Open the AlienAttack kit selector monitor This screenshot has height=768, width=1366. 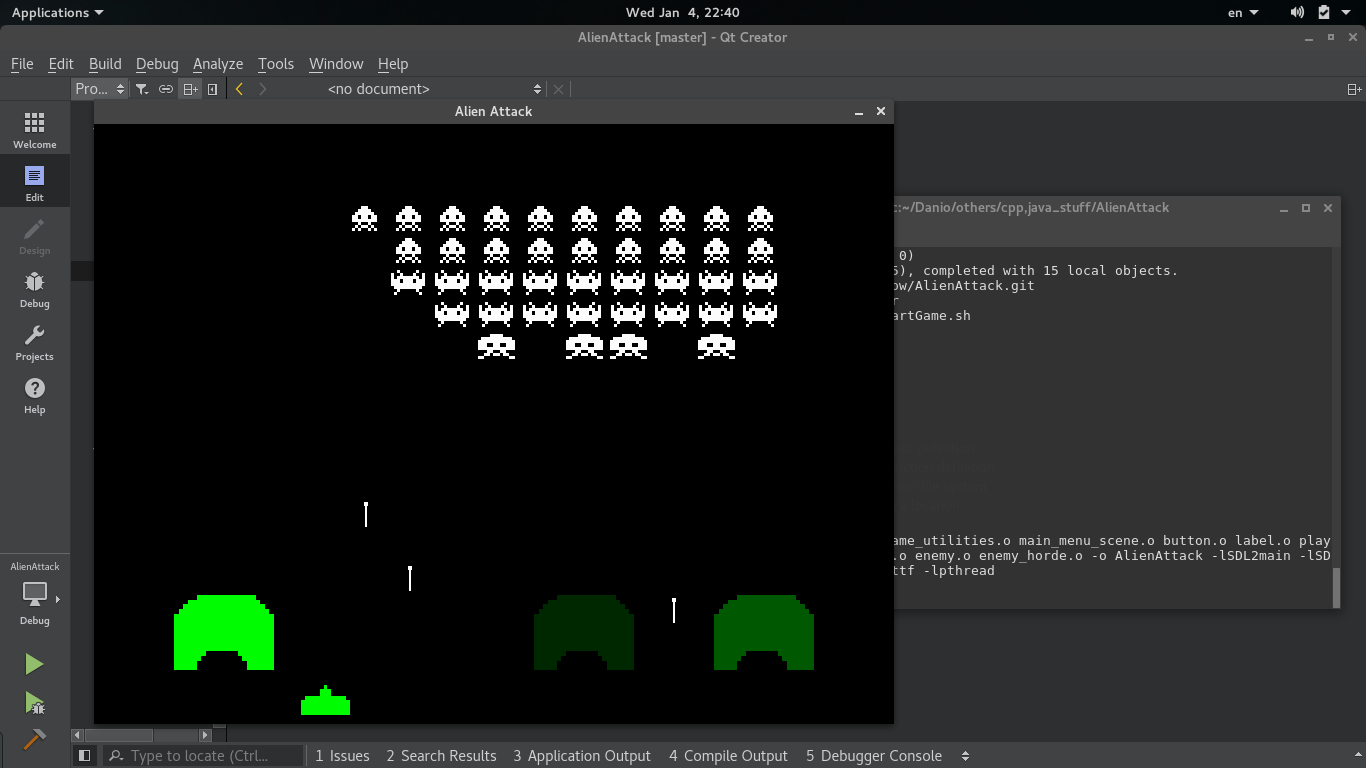coord(35,594)
